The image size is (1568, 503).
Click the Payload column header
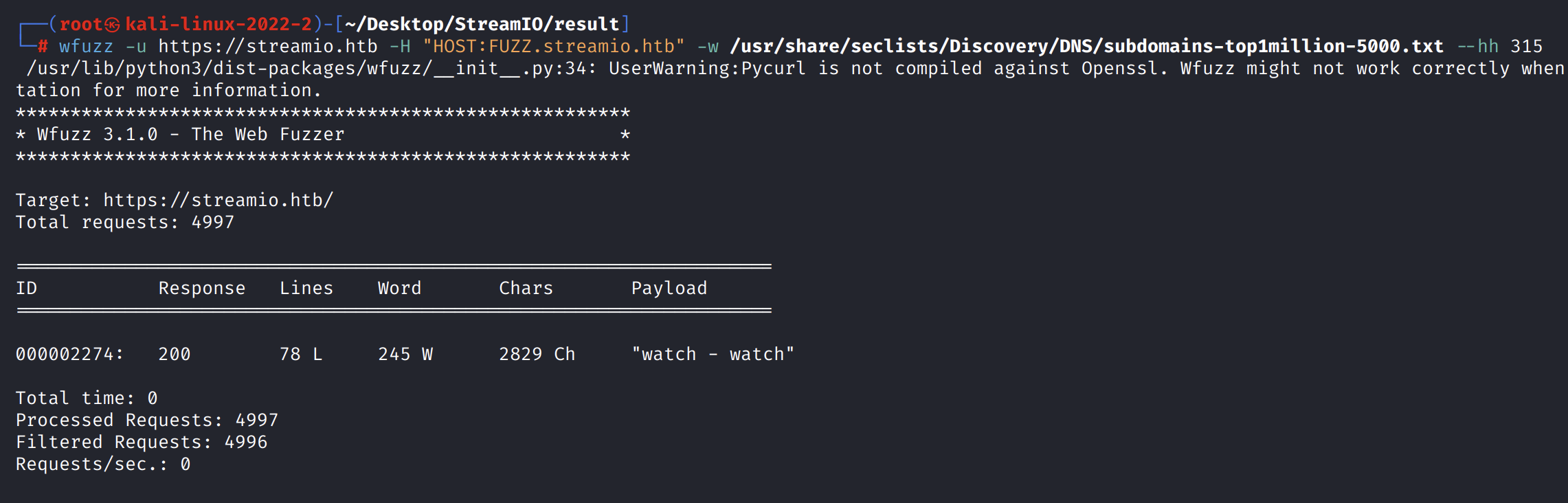click(x=669, y=289)
